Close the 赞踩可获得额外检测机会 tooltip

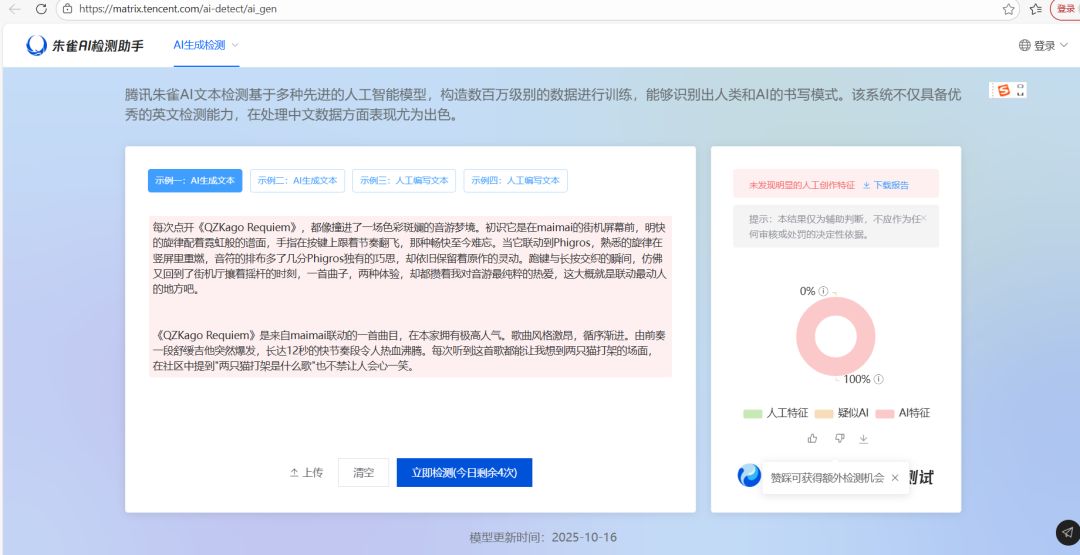(x=895, y=478)
